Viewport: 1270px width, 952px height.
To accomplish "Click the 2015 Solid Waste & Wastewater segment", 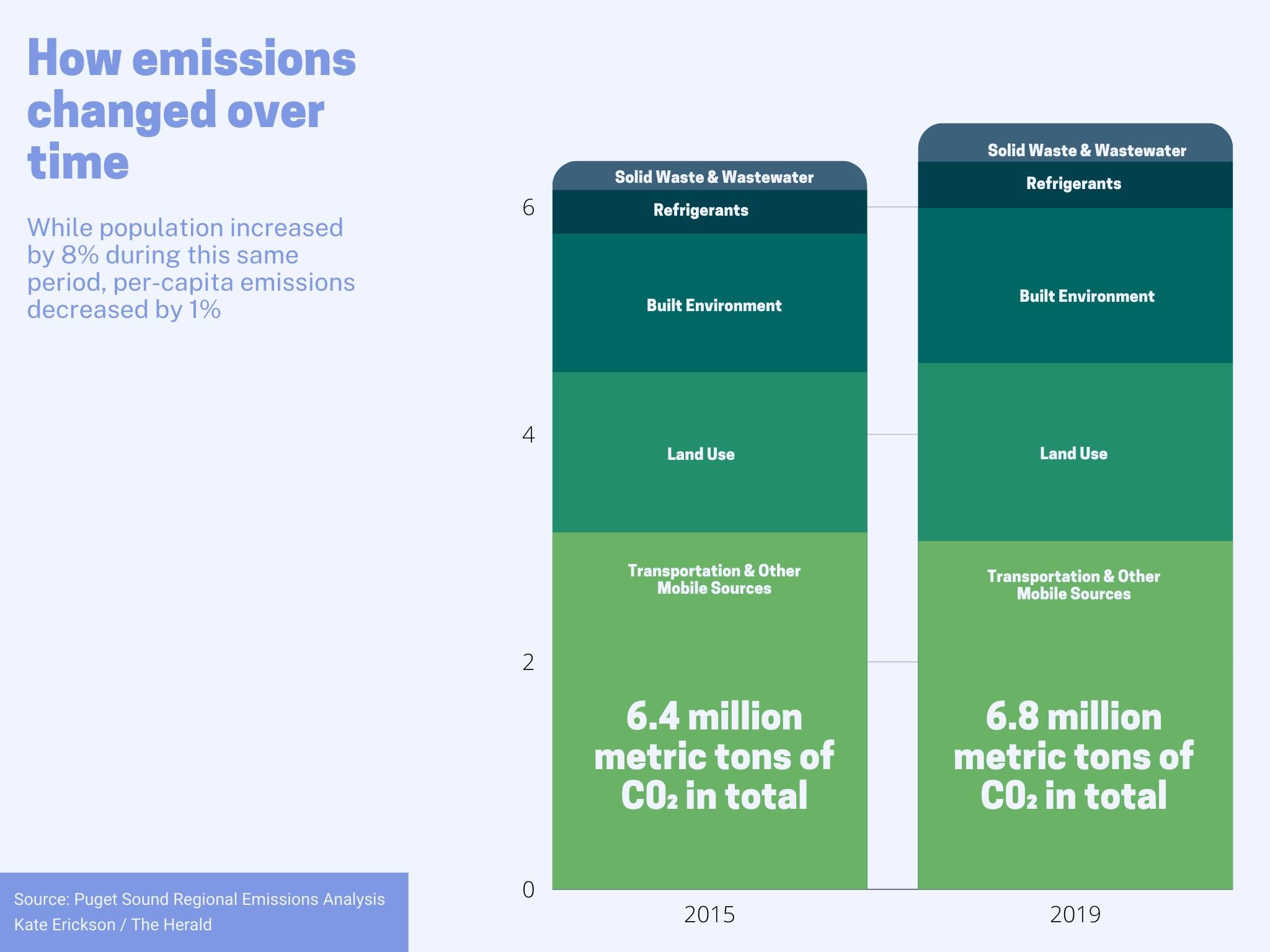I will 713,177.
